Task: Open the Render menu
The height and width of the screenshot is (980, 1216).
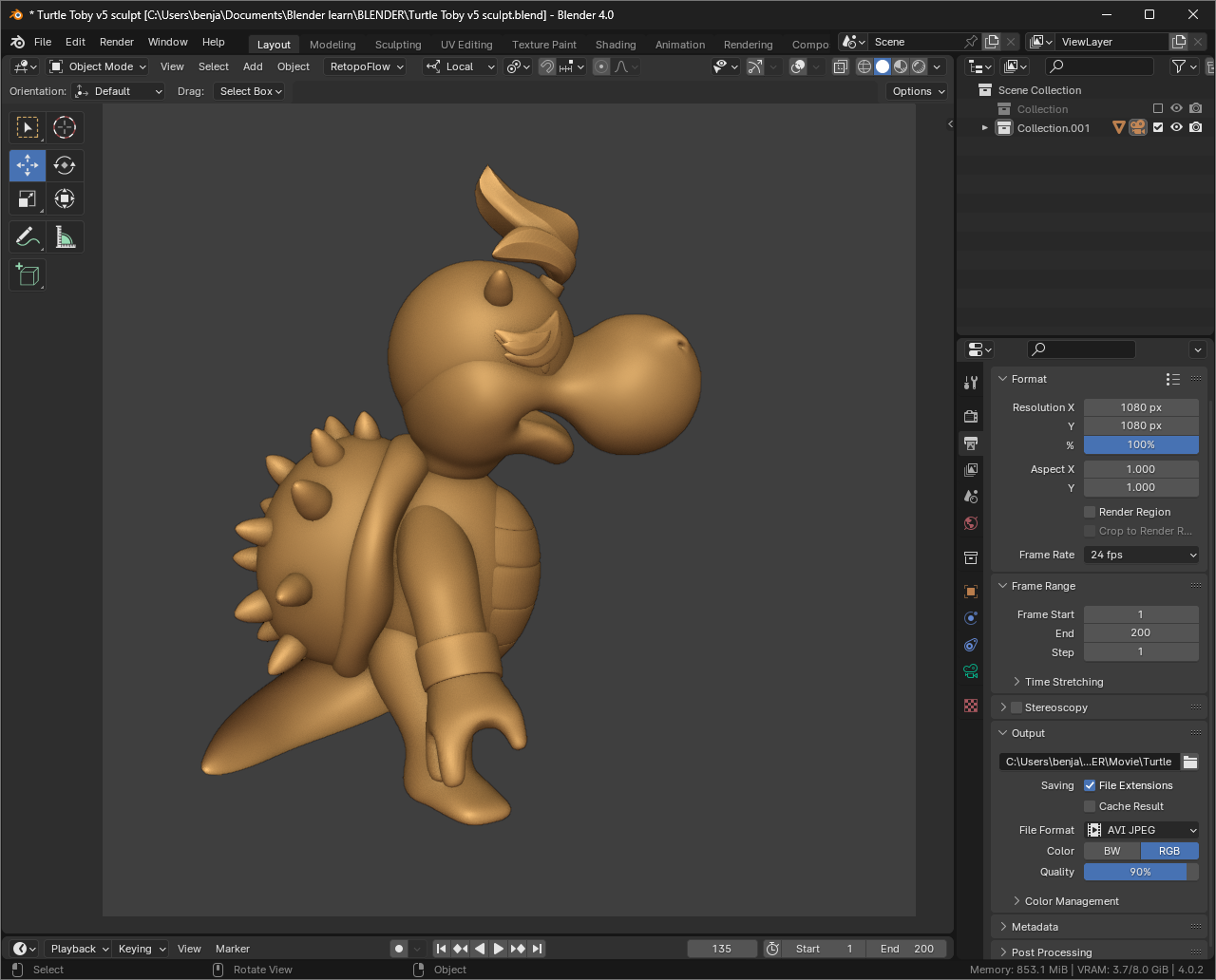Action: pyautogui.click(x=117, y=42)
